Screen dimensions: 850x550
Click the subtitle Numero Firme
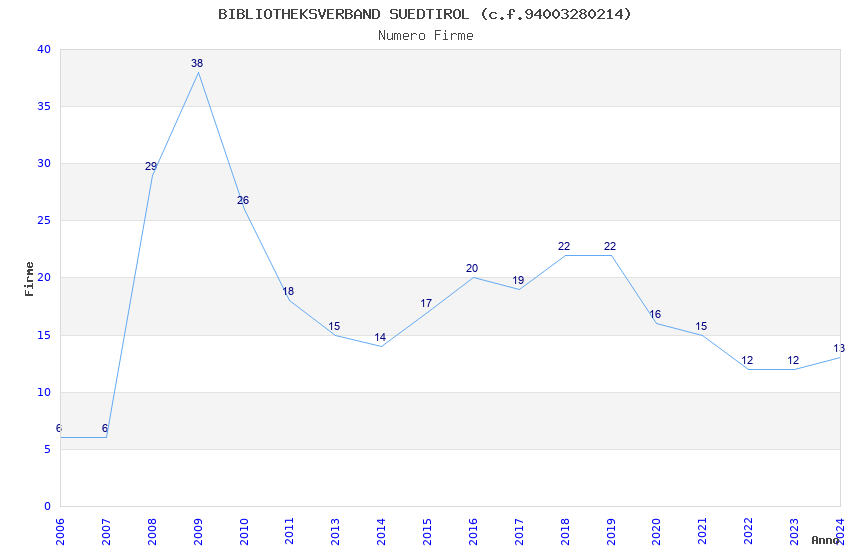(426, 36)
